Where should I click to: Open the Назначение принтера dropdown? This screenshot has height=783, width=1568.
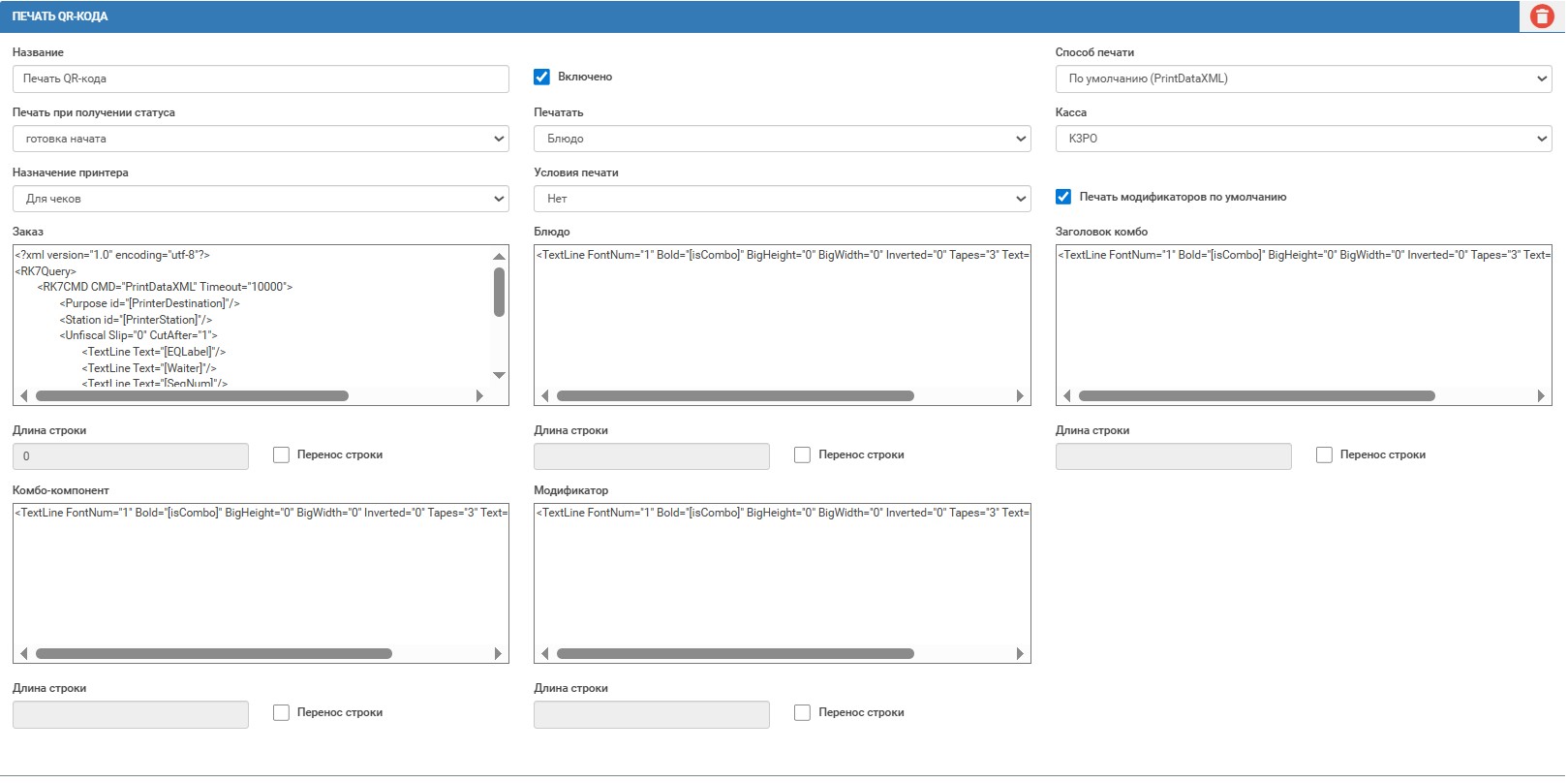click(260, 199)
